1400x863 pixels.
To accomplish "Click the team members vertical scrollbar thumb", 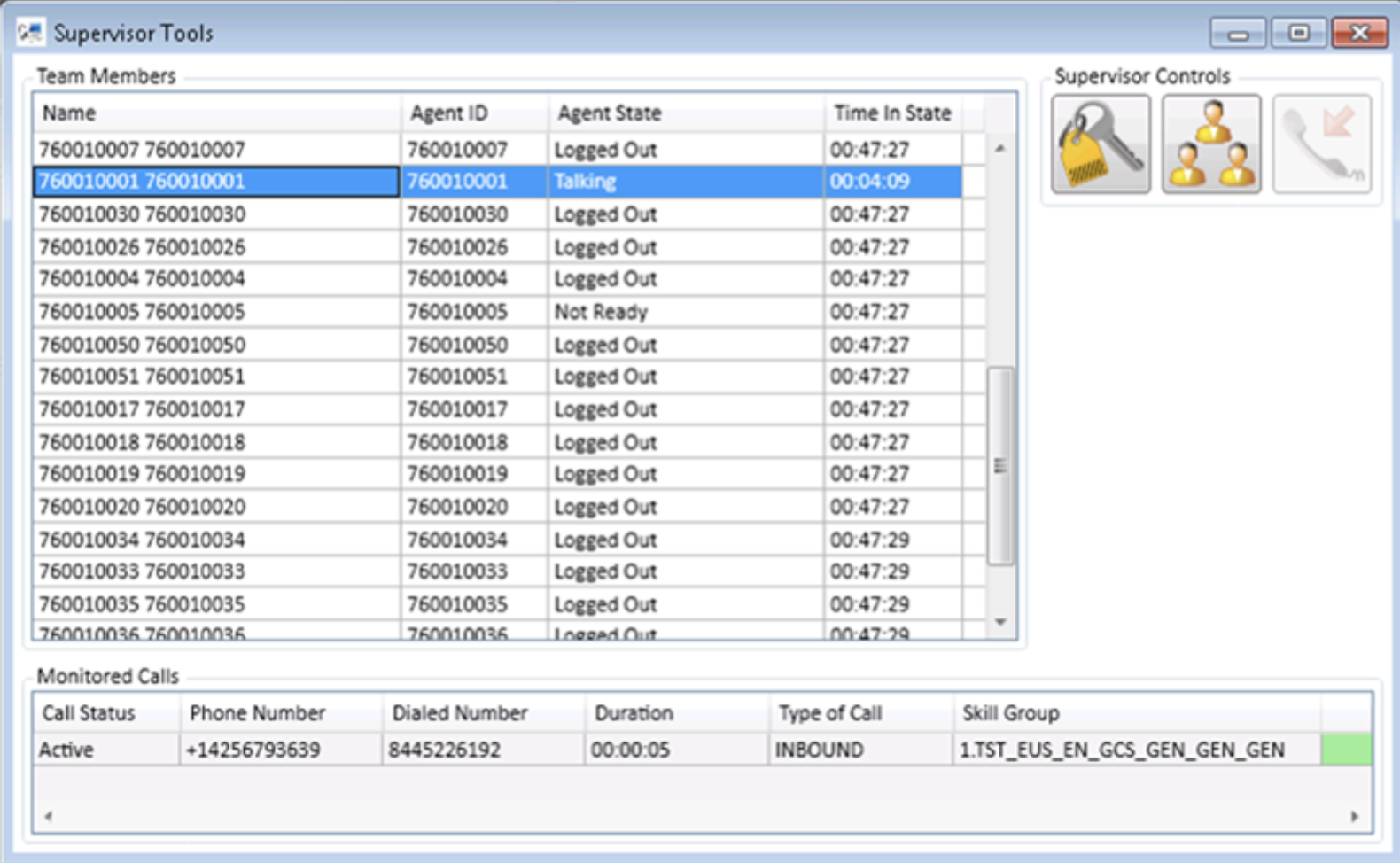I will (x=1000, y=465).
